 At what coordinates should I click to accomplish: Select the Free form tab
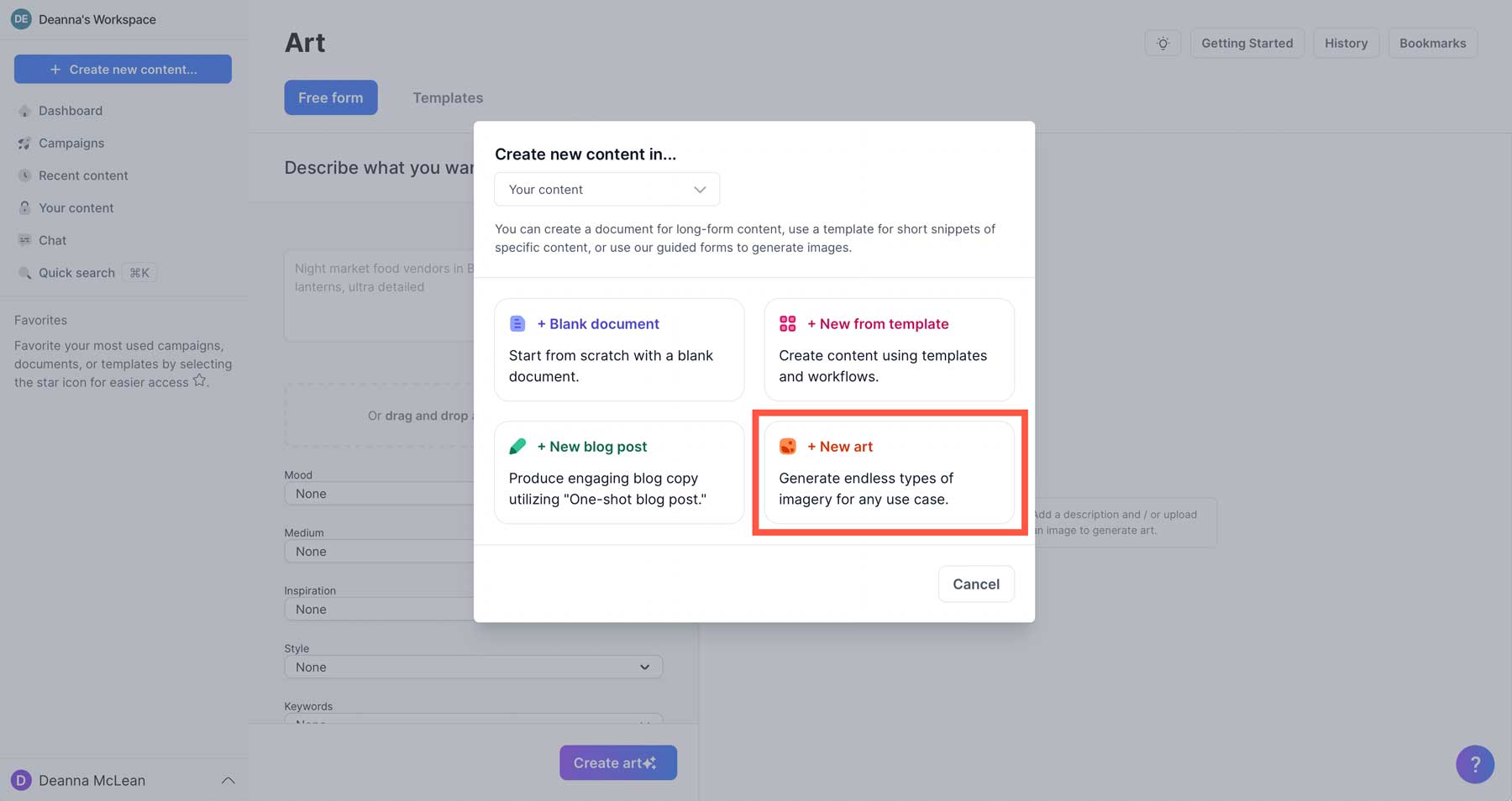pos(330,98)
